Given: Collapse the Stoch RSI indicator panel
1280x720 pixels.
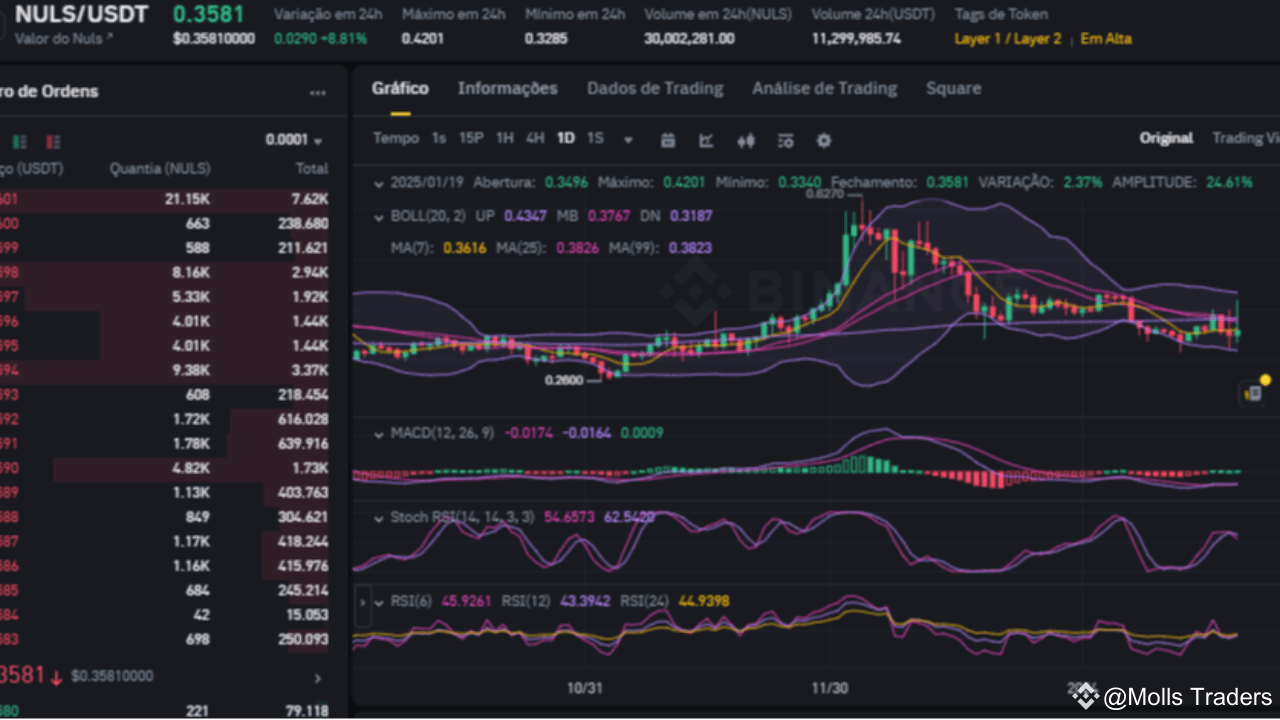Looking at the screenshot, I should (379, 518).
